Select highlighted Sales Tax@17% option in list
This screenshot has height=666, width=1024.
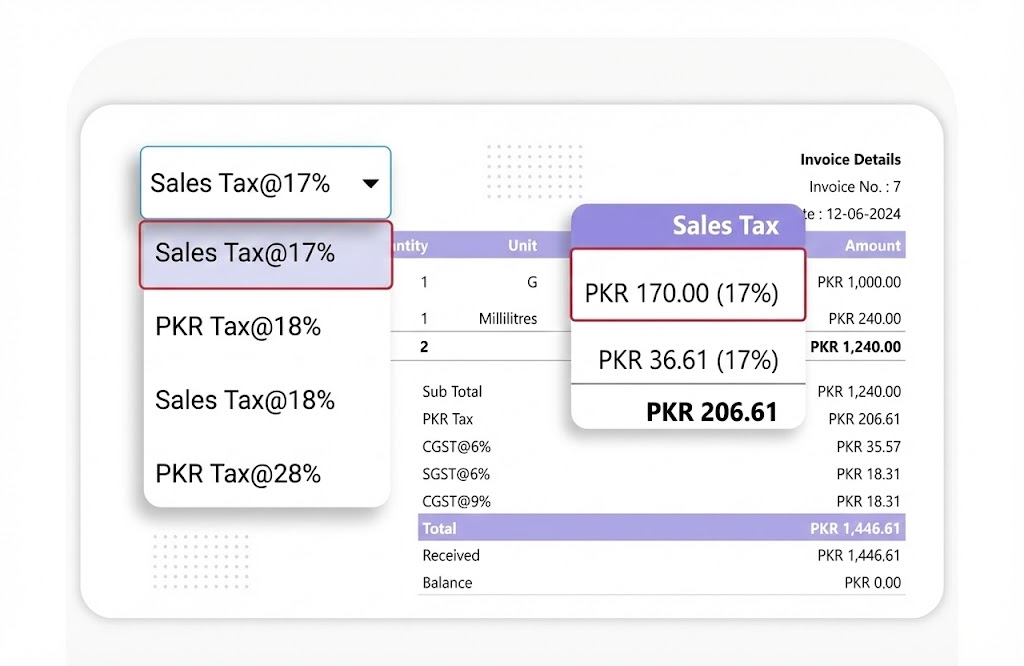(x=265, y=254)
